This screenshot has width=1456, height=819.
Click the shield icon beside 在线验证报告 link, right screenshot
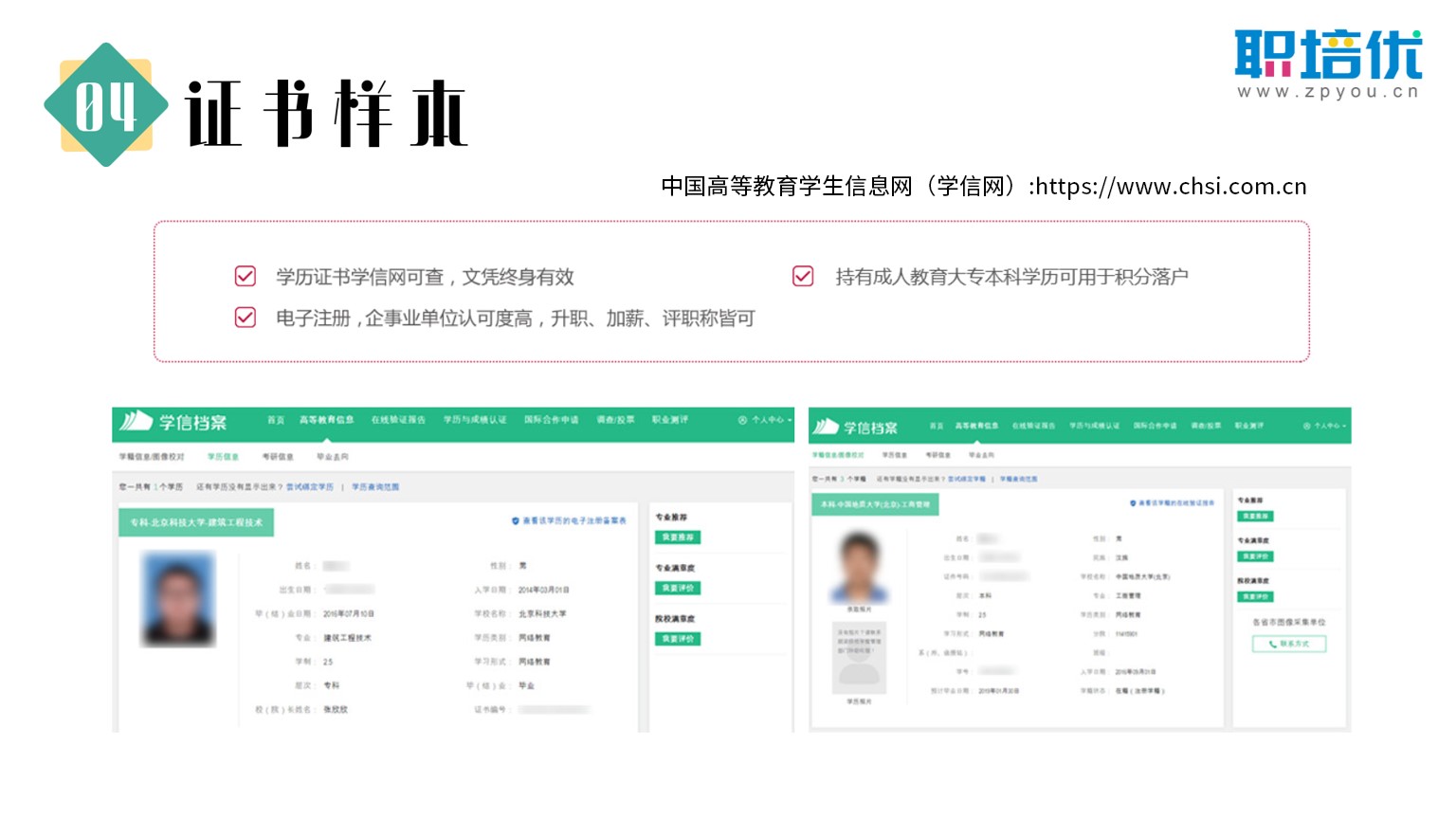click(x=1133, y=503)
